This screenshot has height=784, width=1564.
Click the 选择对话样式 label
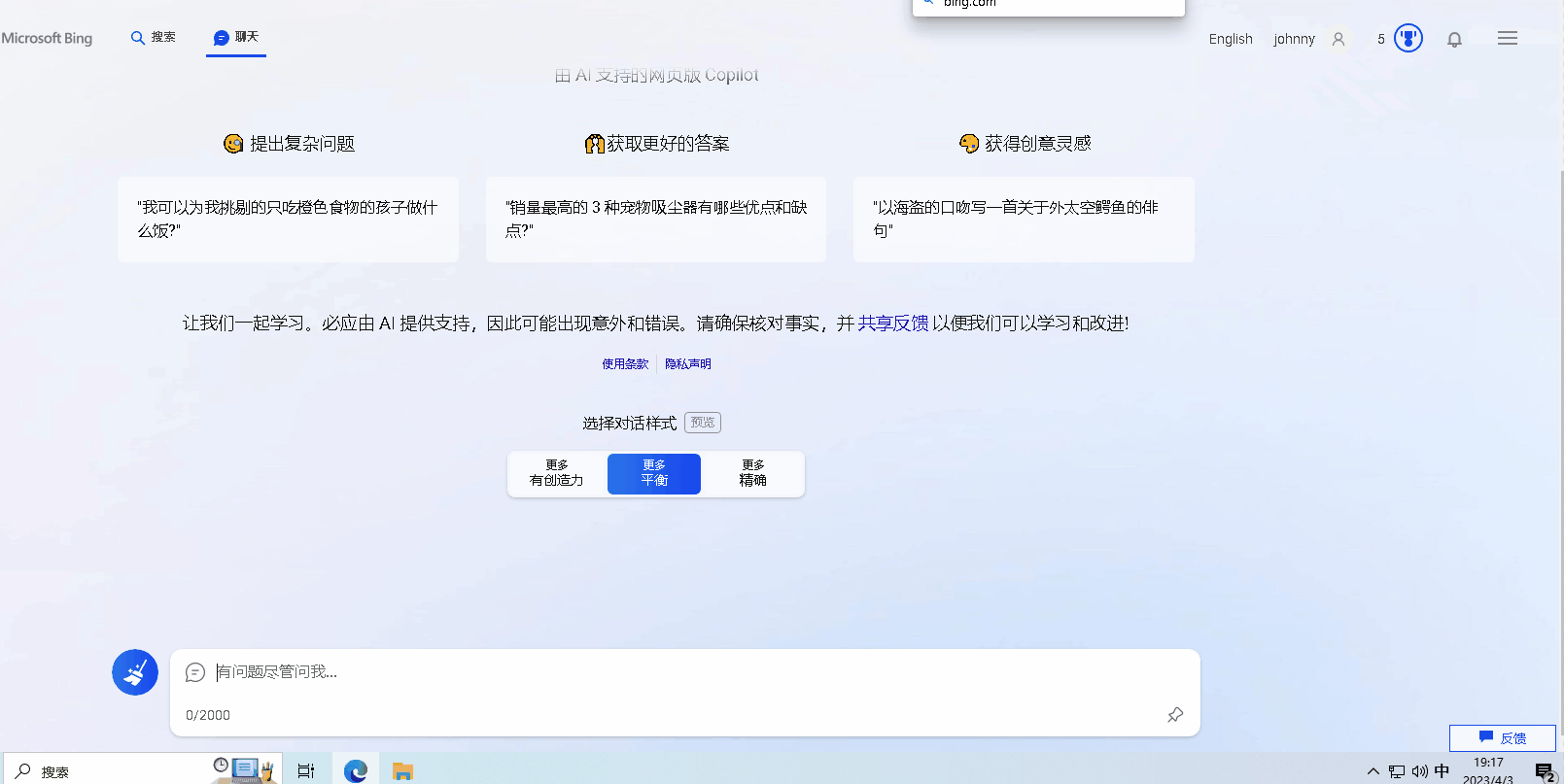[x=630, y=423]
